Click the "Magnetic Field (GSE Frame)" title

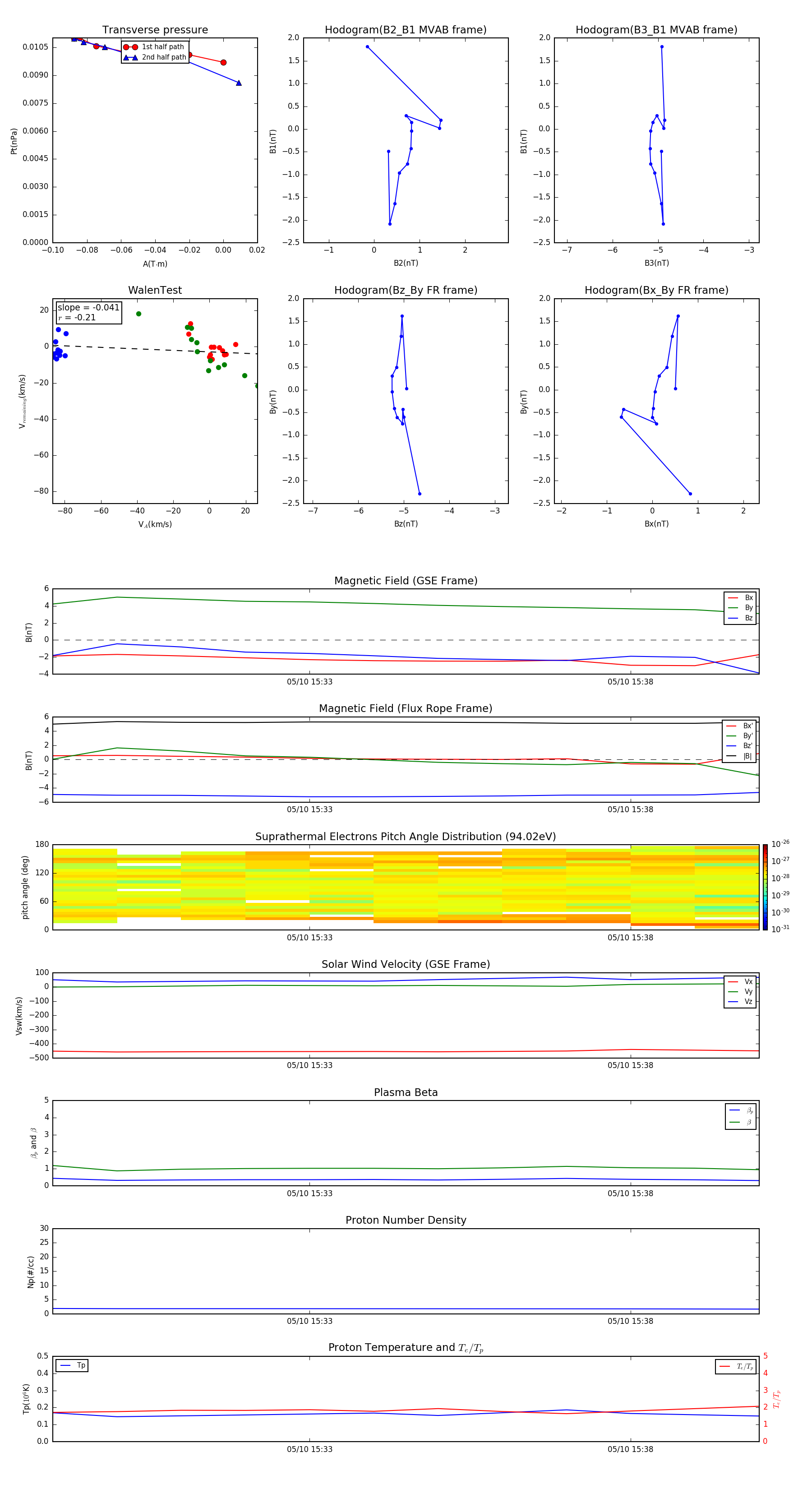[405, 581]
